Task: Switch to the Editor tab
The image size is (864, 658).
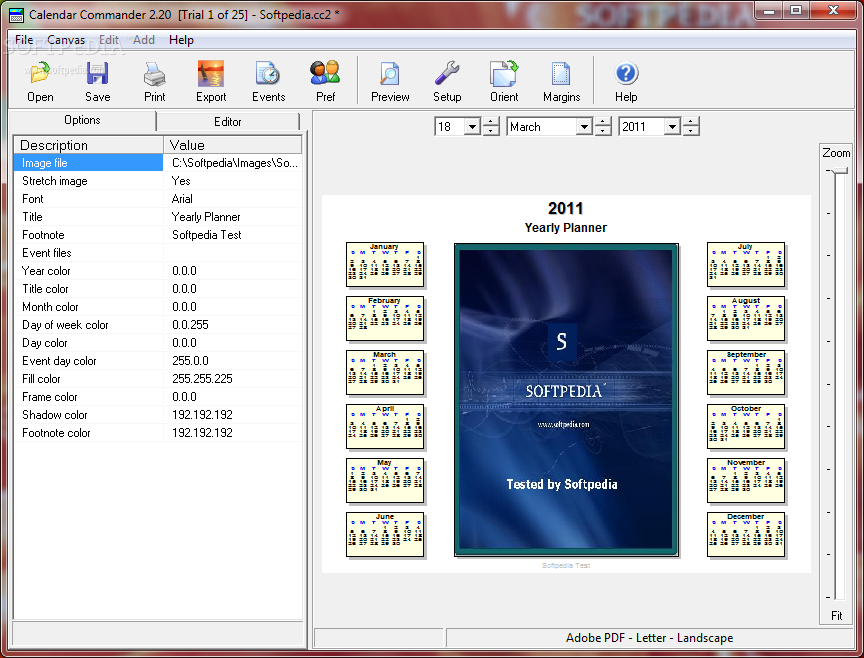Action: pos(228,122)
